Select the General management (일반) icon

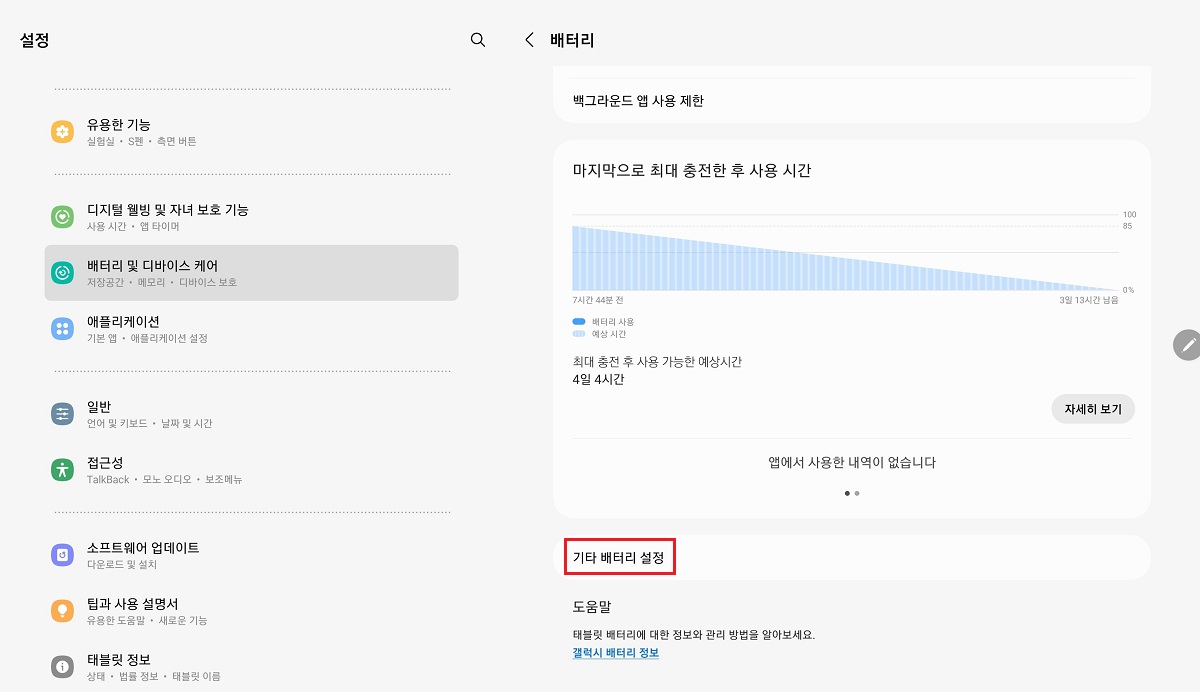click(x=62, y=413)
